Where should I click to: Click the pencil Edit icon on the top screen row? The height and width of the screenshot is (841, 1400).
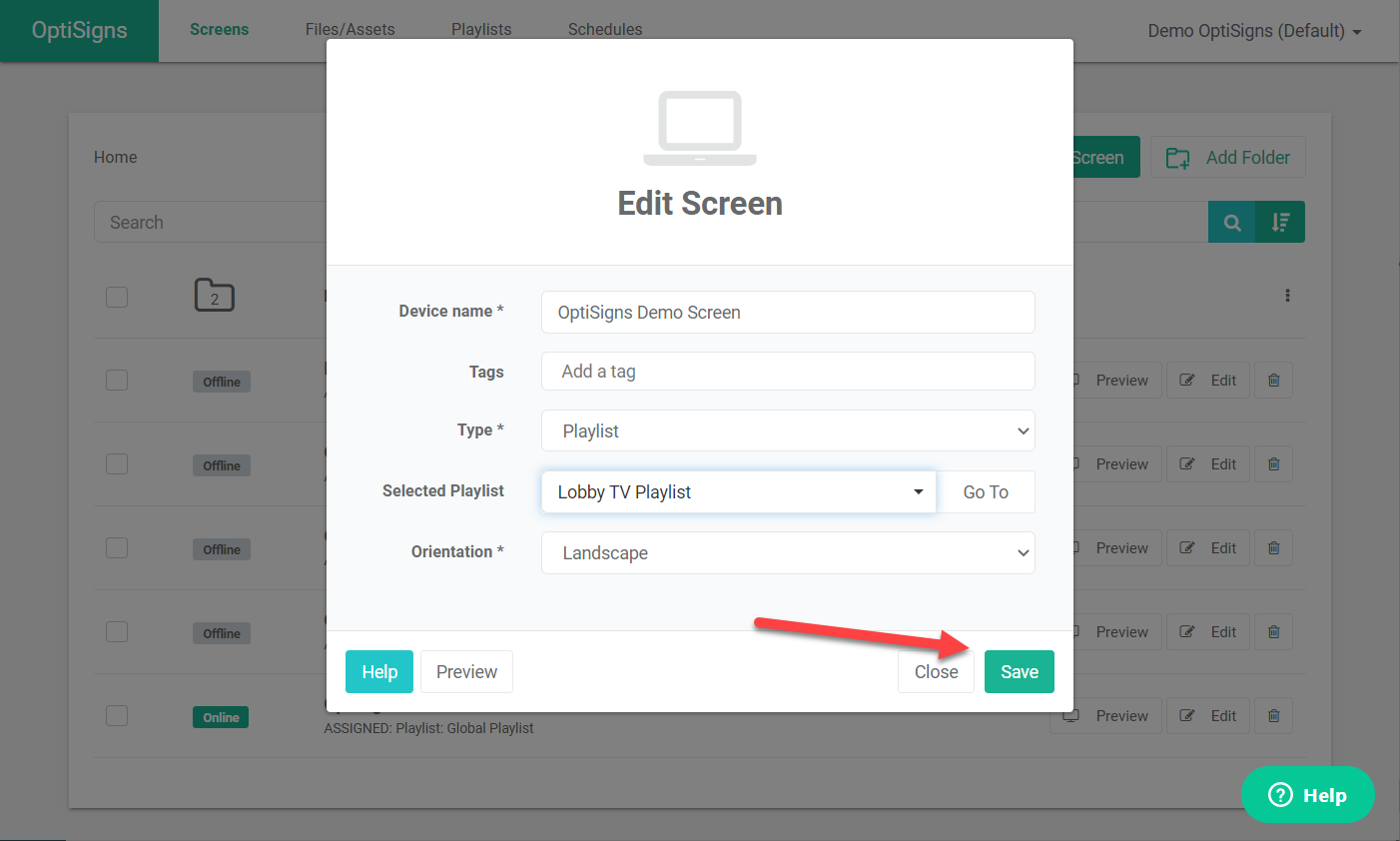coord(1186,380)
